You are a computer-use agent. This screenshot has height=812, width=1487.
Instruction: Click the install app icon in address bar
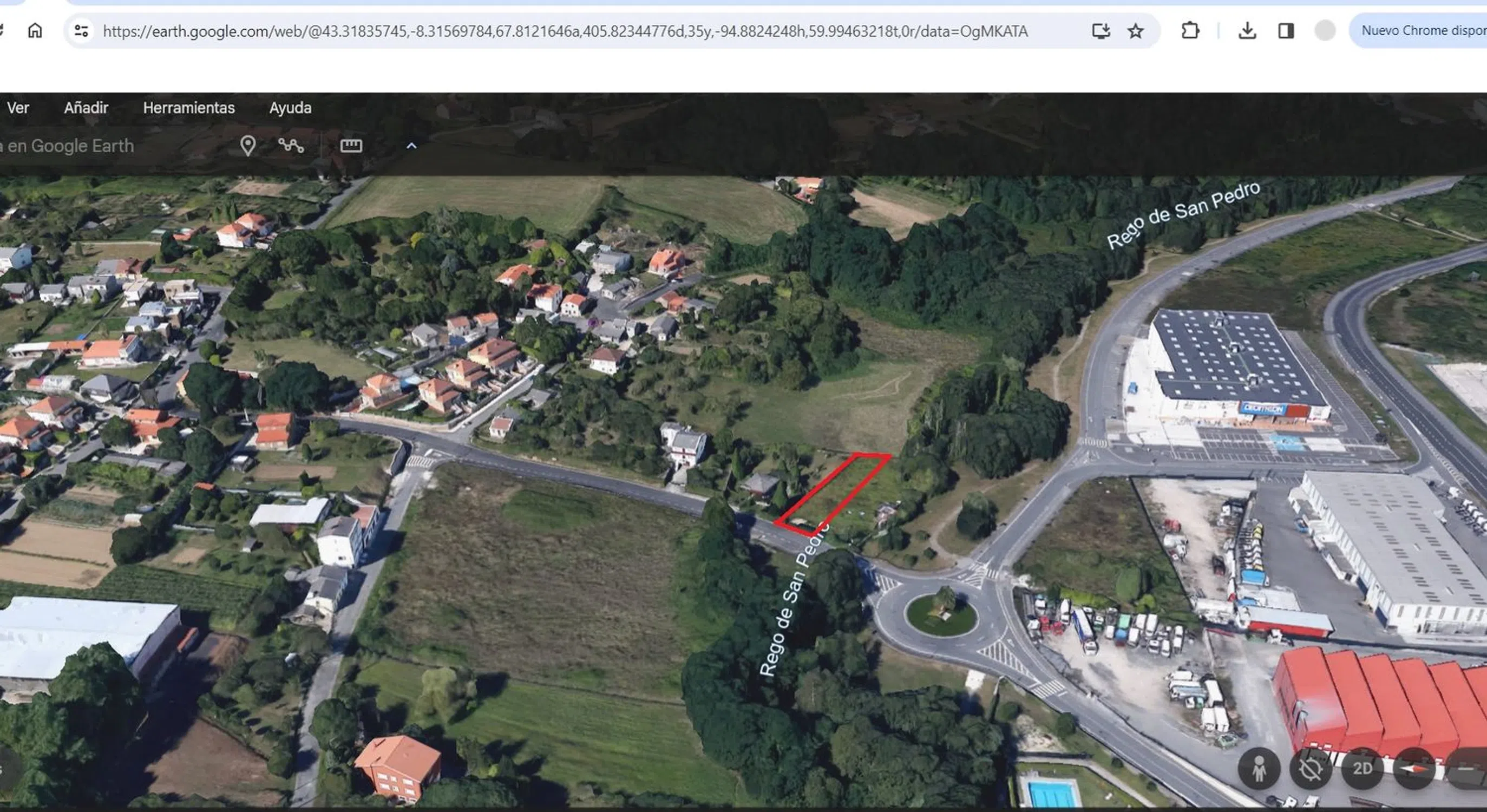coord(1101,31)
